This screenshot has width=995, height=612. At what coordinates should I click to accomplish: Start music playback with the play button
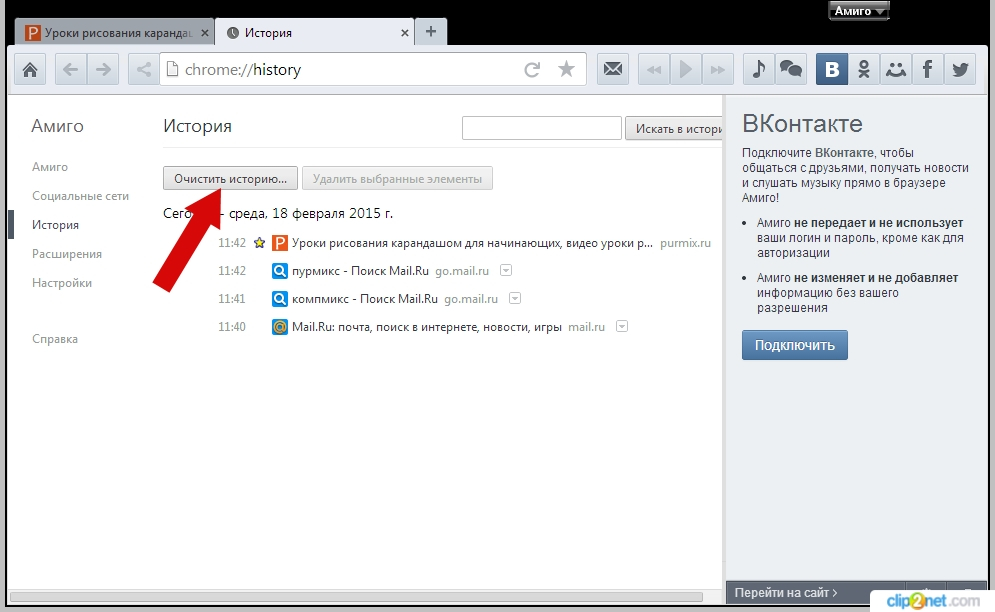(685, 69)
